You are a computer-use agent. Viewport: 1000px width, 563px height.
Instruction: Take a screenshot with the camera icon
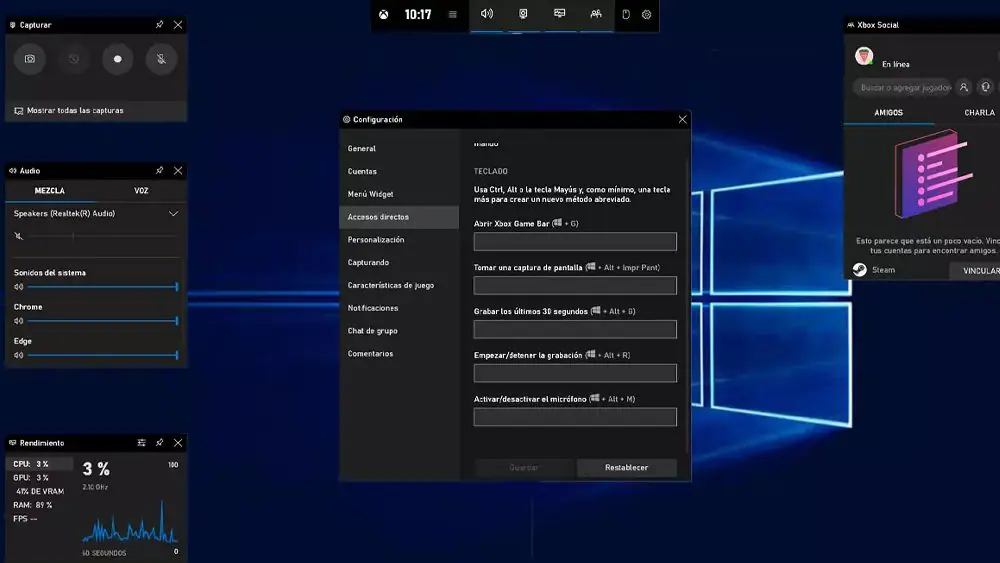(x=30, y=59)
